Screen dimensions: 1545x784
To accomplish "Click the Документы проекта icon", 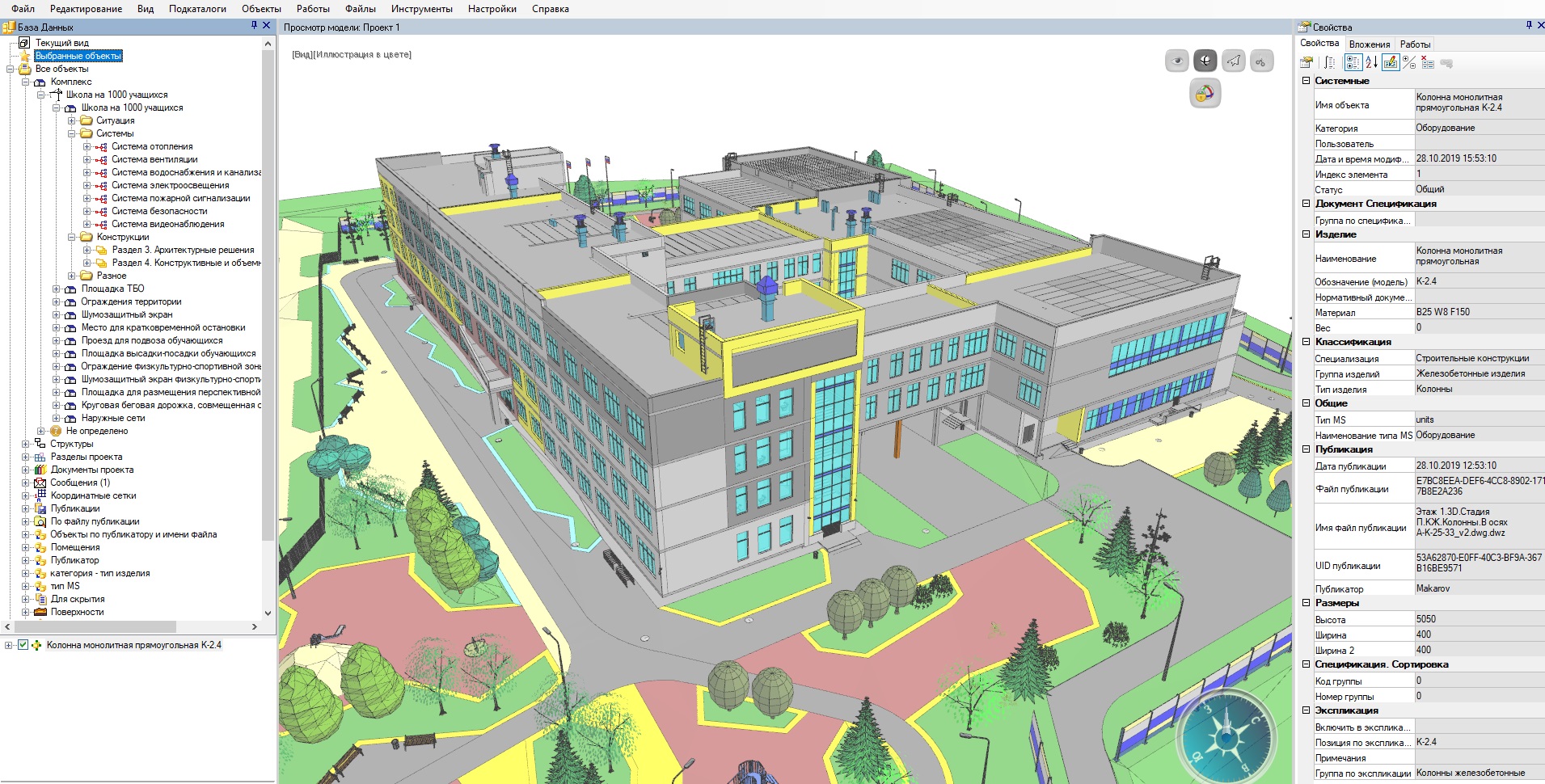I will [x=40, y=470].
